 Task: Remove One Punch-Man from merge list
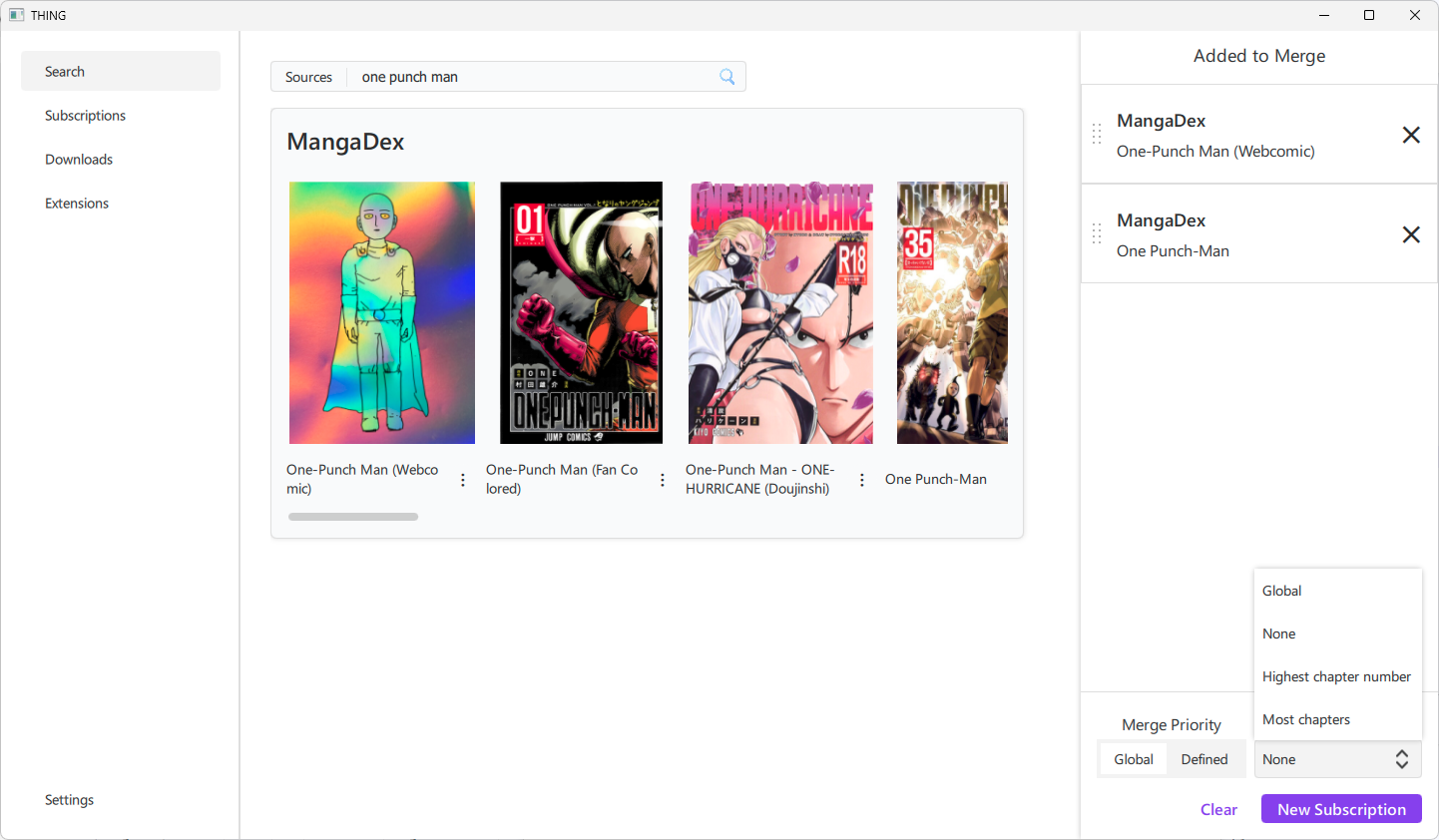pyautogui.click(x=1411, y=234)
